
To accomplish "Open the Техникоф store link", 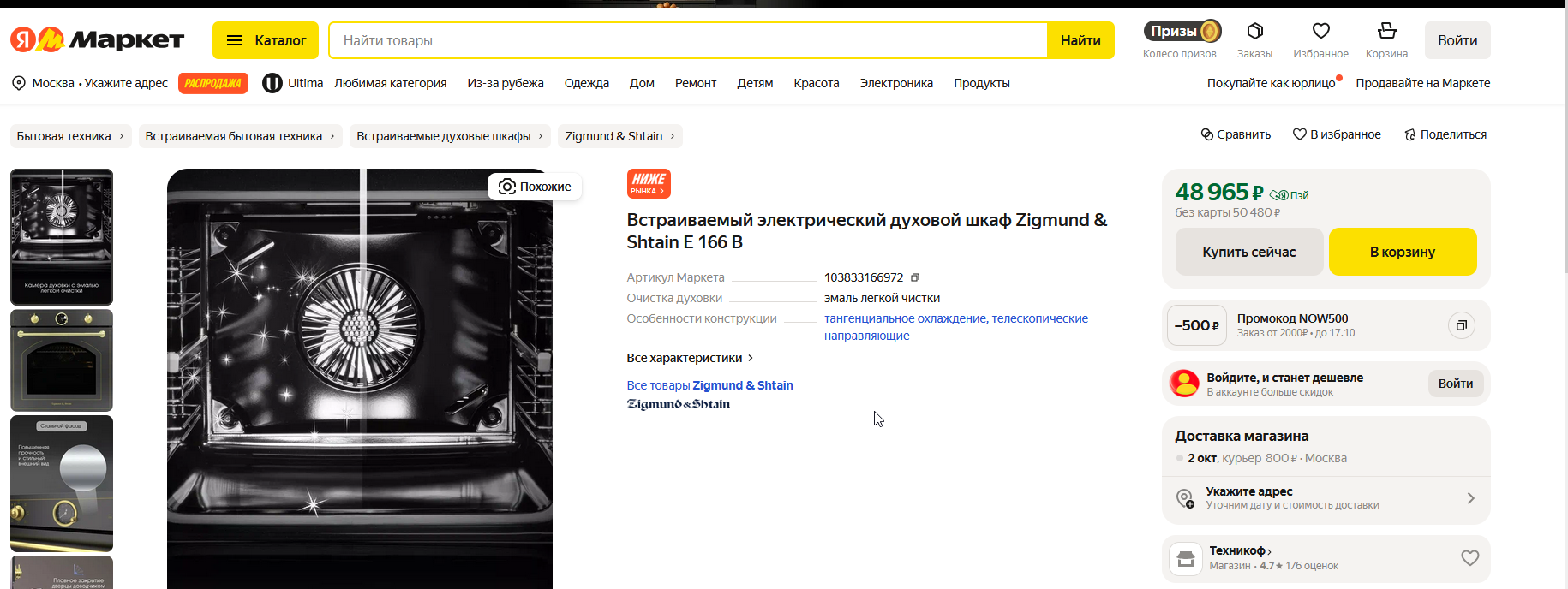I will 1240,550.
